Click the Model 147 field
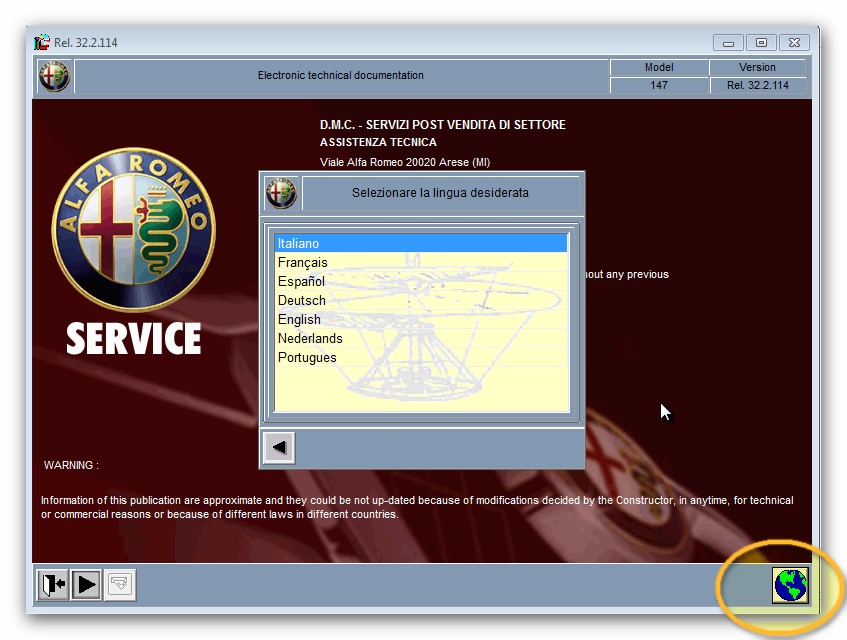Viewport: 847px width, 640px height. pos(658,85)
